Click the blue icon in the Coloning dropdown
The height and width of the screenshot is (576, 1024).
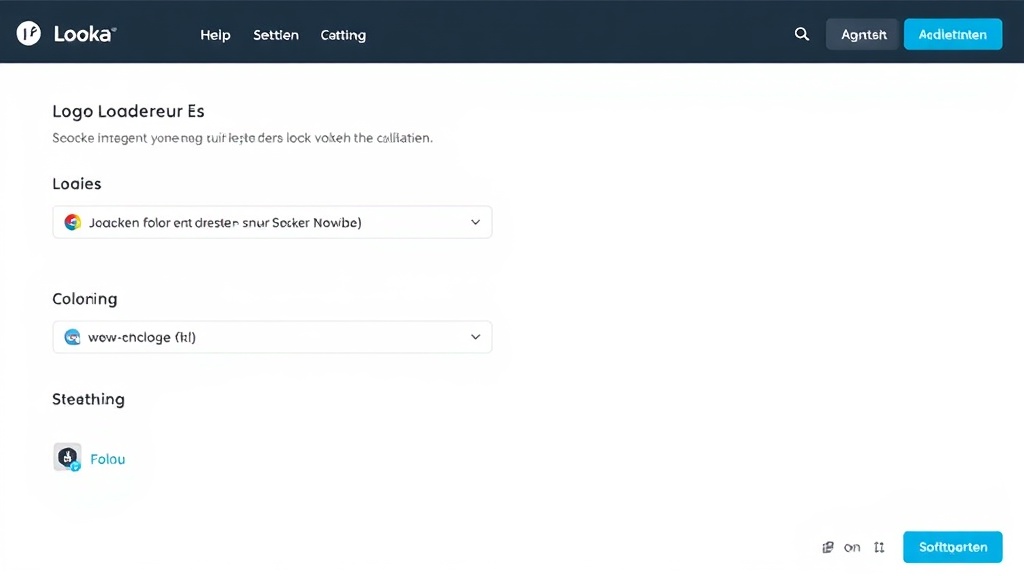(x=72, y=337)
